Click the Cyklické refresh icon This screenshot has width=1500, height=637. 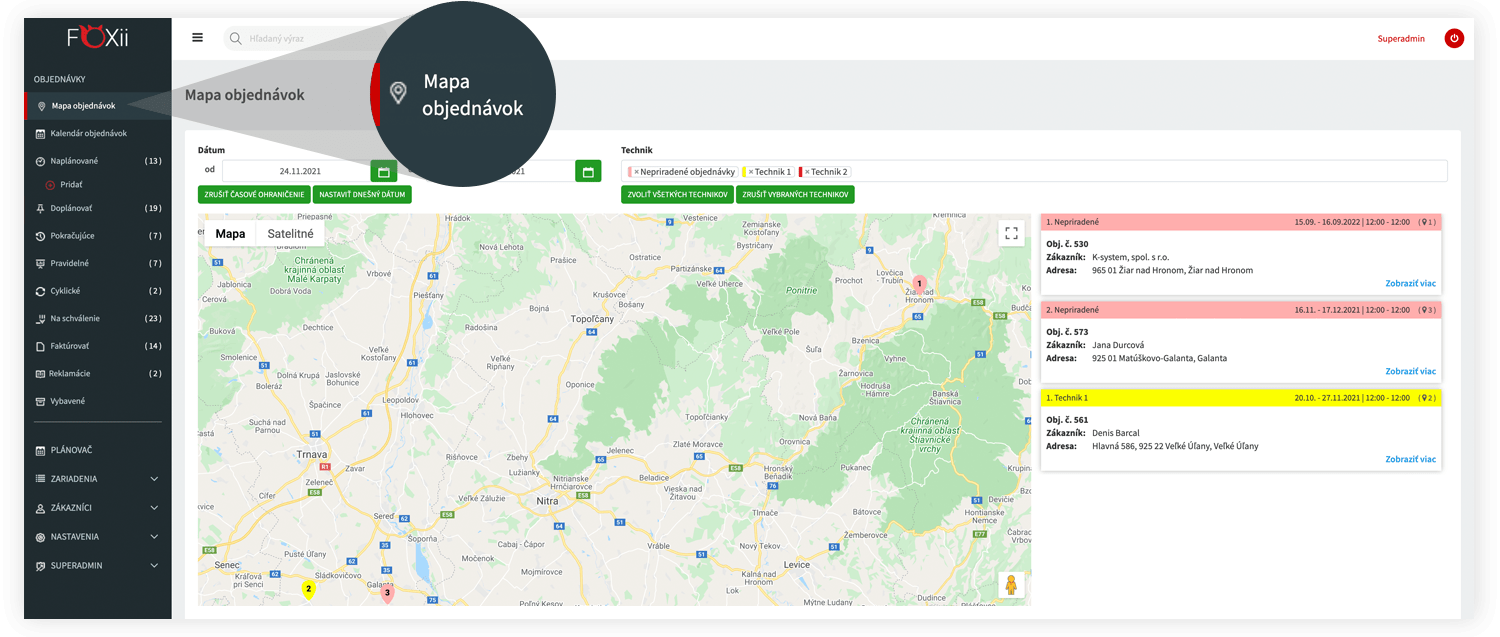(40, 291)
